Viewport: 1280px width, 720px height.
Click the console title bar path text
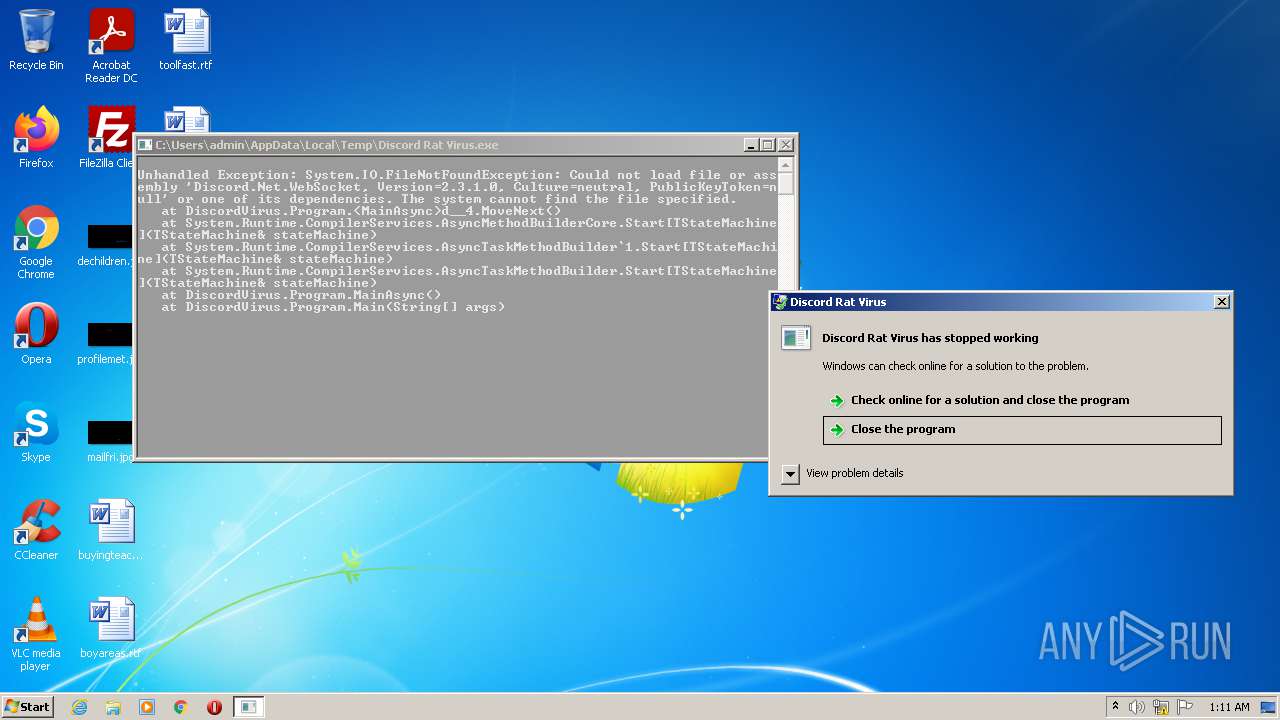click(x=326, y=145)
